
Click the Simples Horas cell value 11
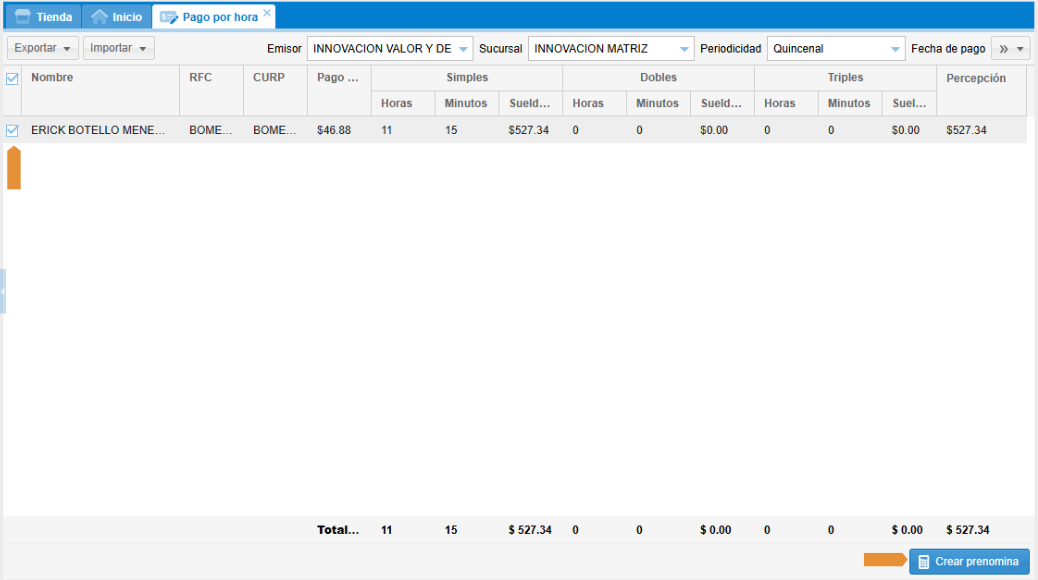[x=387, y=130]
